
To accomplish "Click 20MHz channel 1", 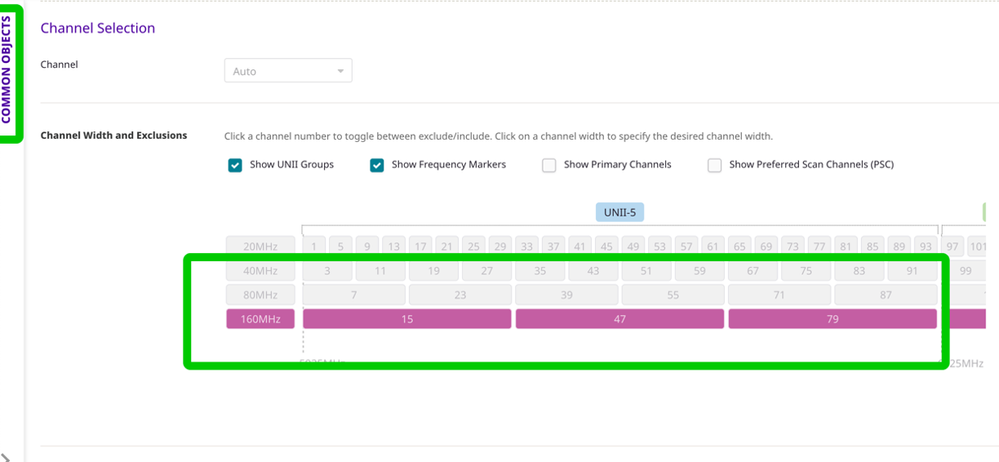I will pos(314,246).
